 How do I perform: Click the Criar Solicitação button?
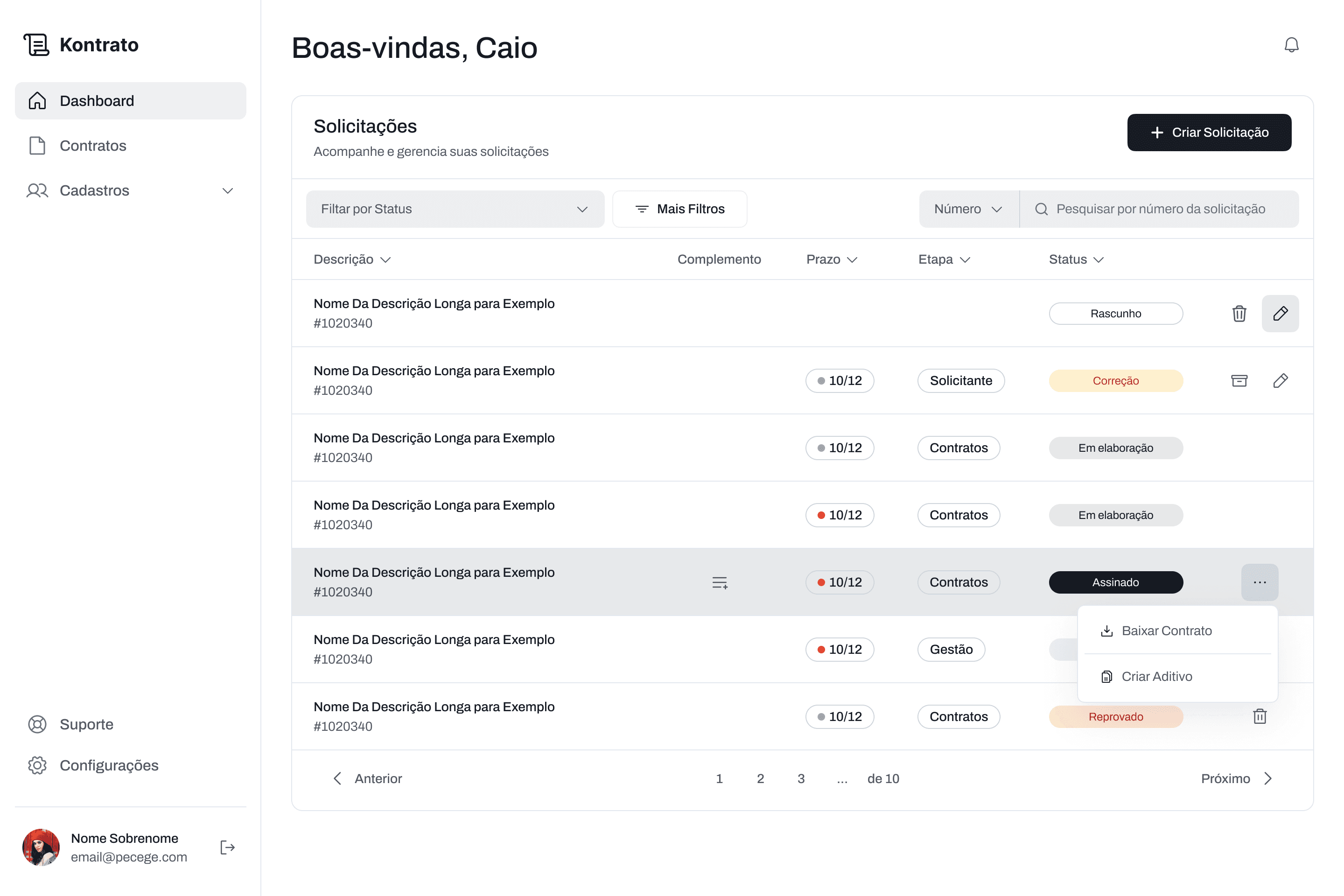click(x=1209, y=133)
